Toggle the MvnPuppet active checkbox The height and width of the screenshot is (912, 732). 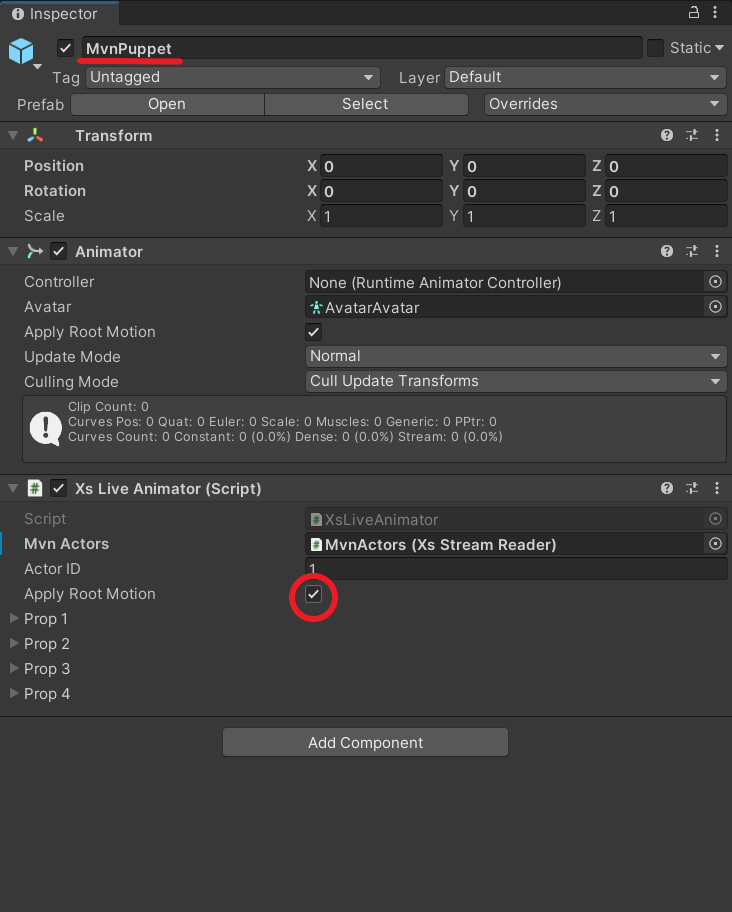coord(65,48)
